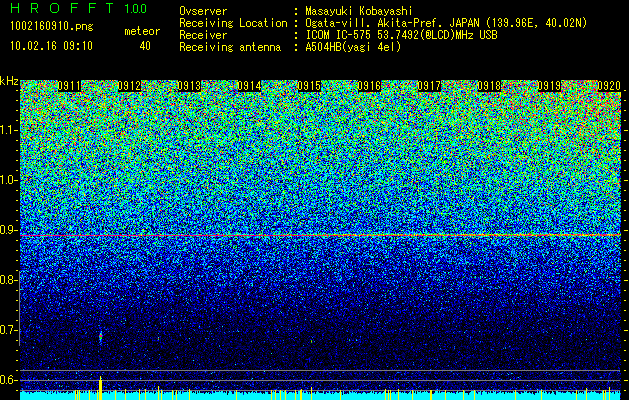
Task: Click the HROFFT 1.0.0 title text
Action: click(x=78, y=8)
